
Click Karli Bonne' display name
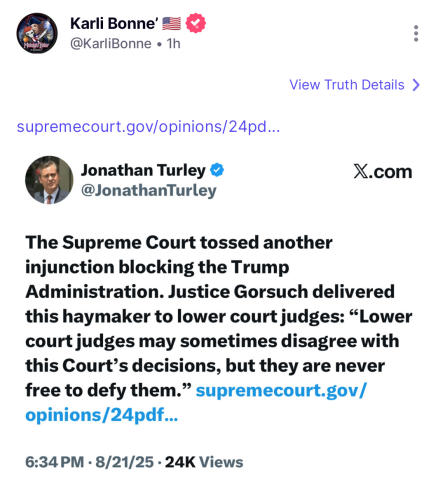[x=114, y=24]
